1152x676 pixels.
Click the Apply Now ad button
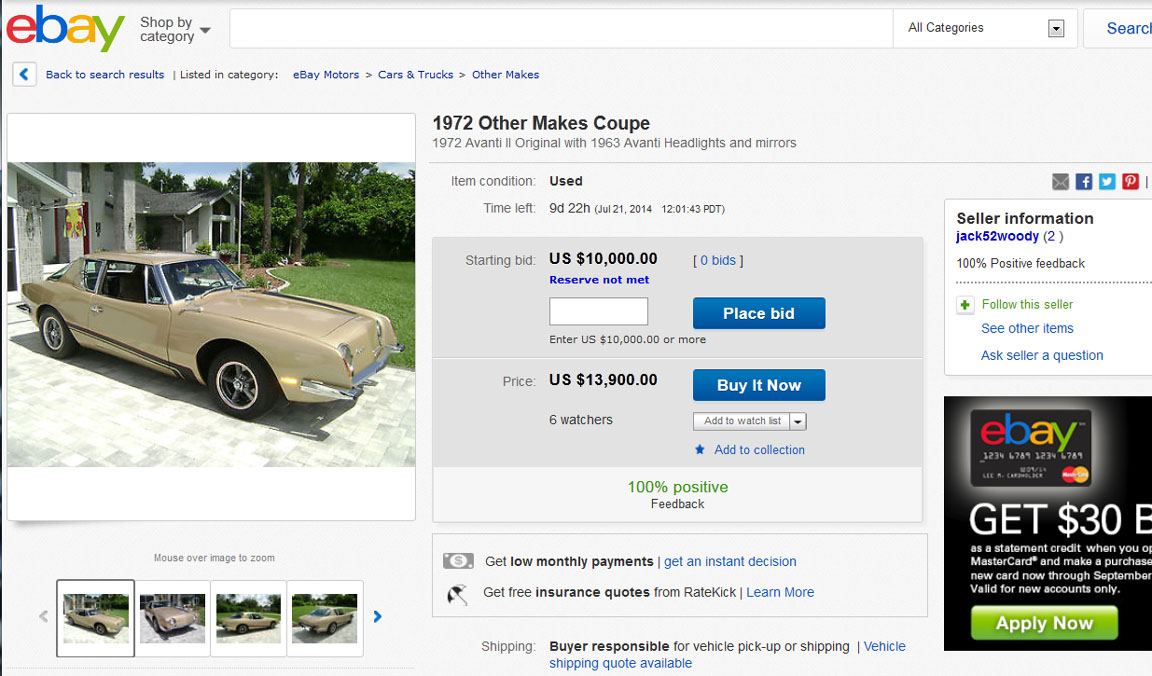1044,623
